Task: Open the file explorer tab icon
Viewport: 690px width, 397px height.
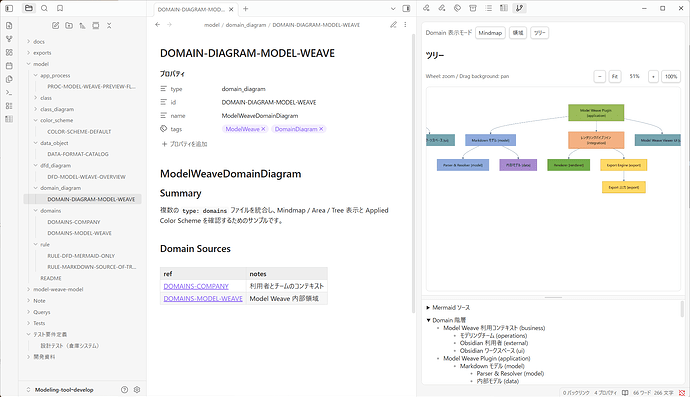Action: [x=29, y=8]
